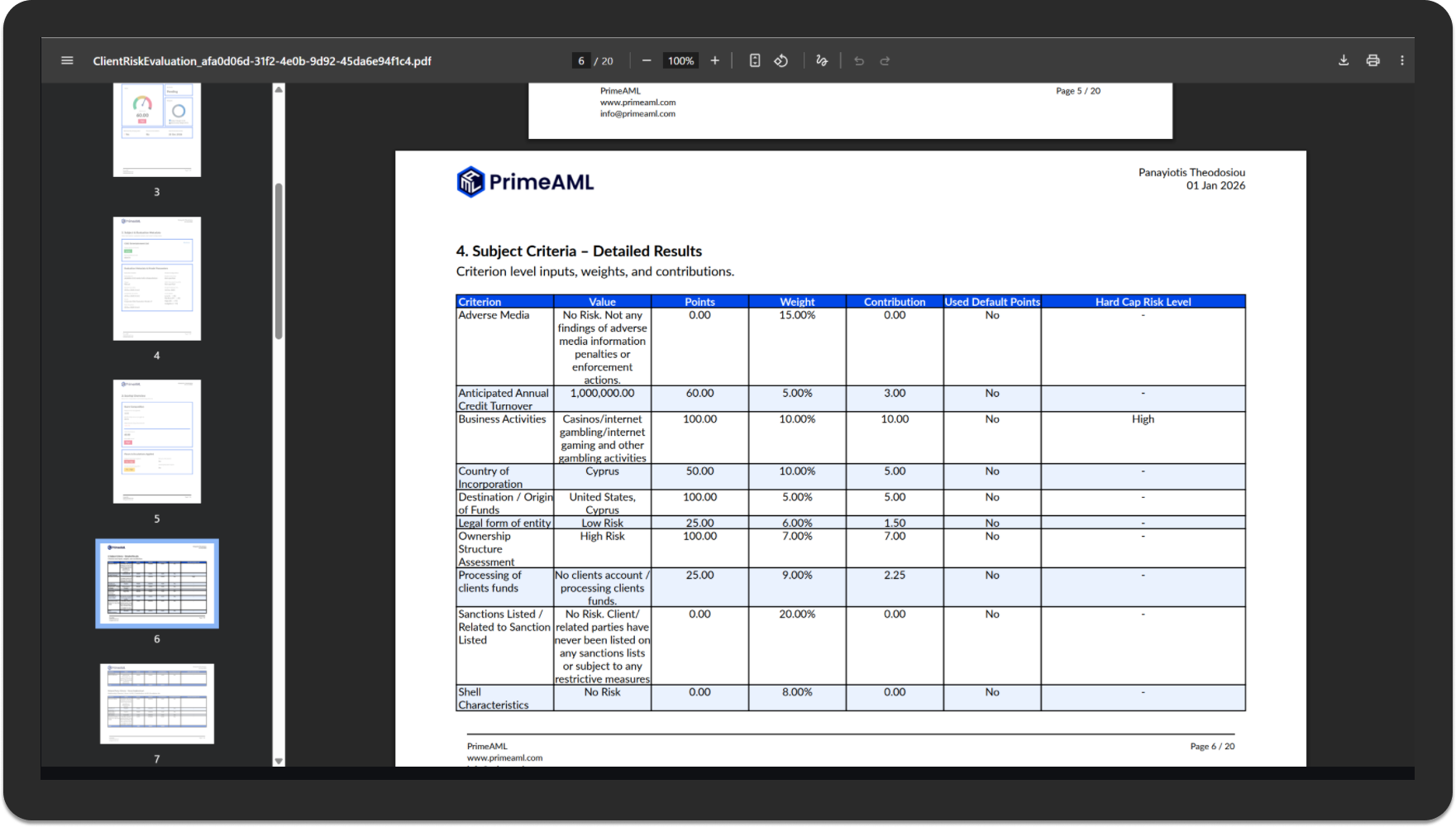The image size is (1456, 827).
Task: Download the PDF document
Action: coord(1344,60)
